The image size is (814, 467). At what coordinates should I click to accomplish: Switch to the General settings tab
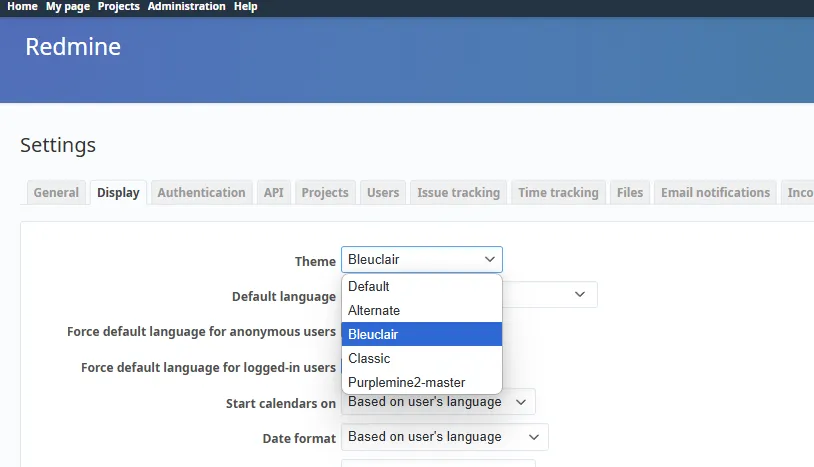click(56, 192)
